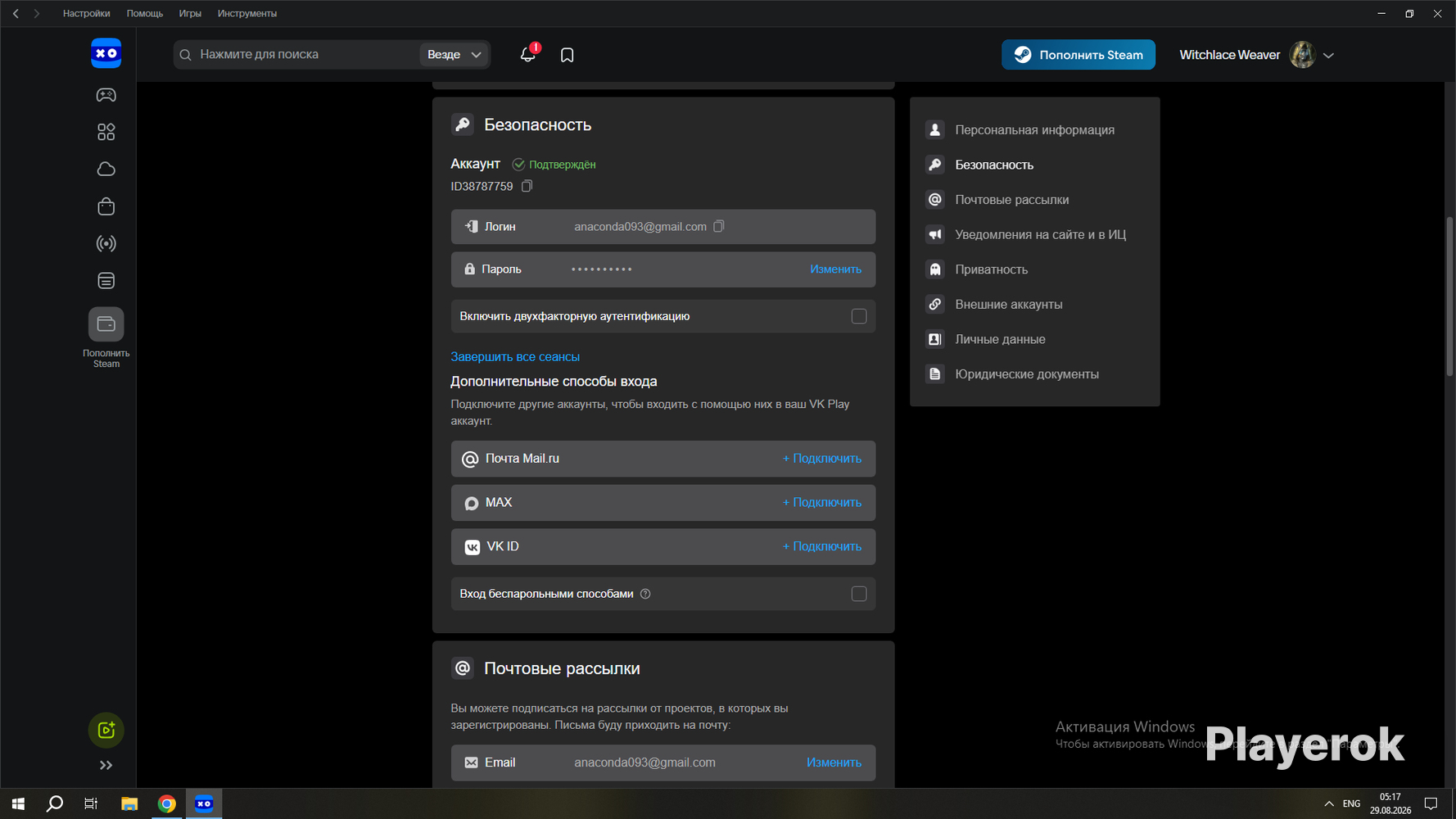Open Task View on taskbar

[x=91, y=803]
